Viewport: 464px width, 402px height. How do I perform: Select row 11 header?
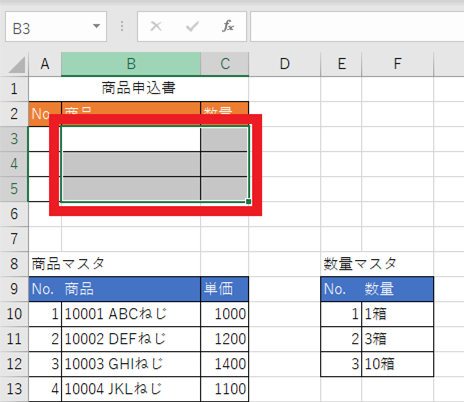[x=14, y=339]
